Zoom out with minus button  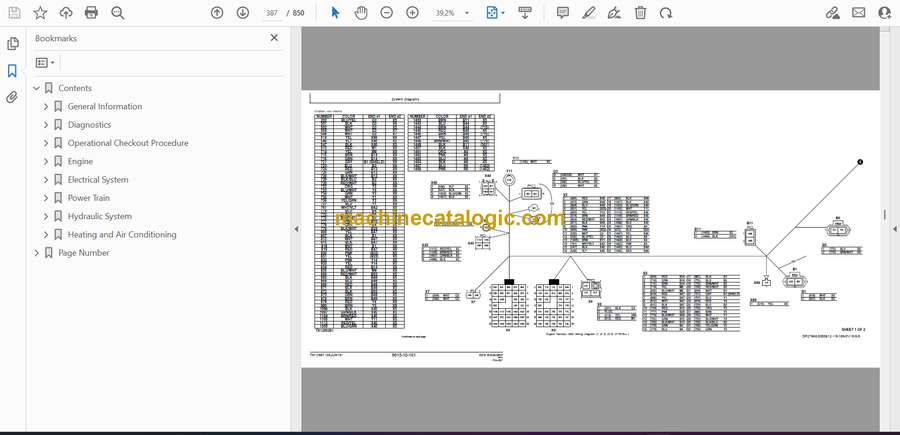click(x=386, y=13)
